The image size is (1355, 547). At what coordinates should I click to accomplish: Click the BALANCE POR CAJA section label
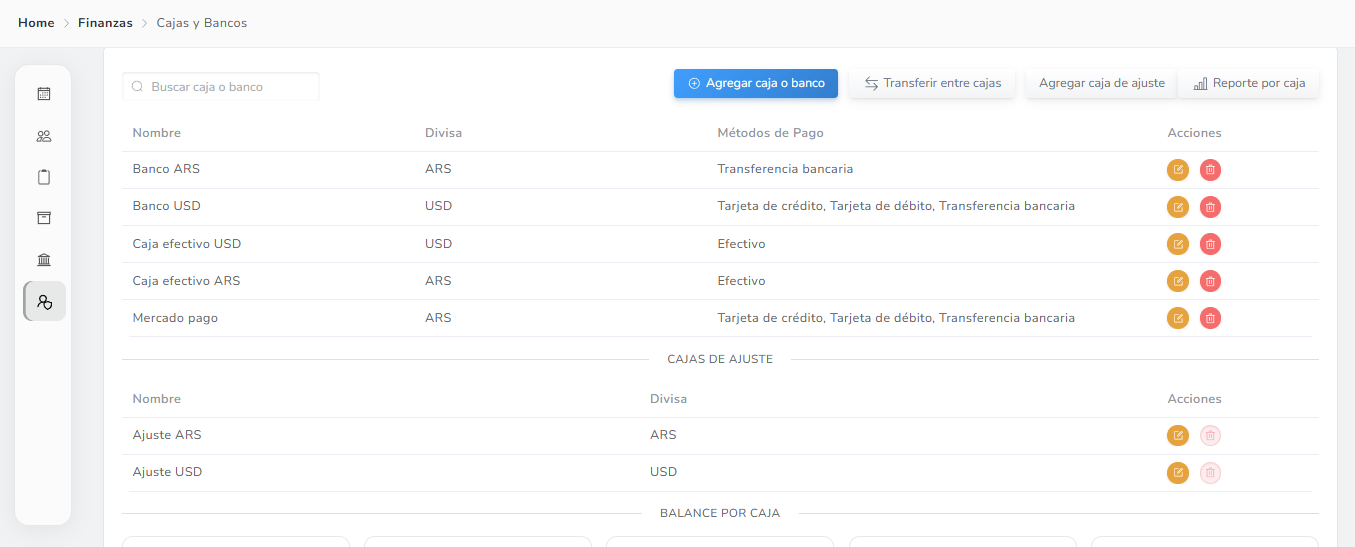(720, 513)
